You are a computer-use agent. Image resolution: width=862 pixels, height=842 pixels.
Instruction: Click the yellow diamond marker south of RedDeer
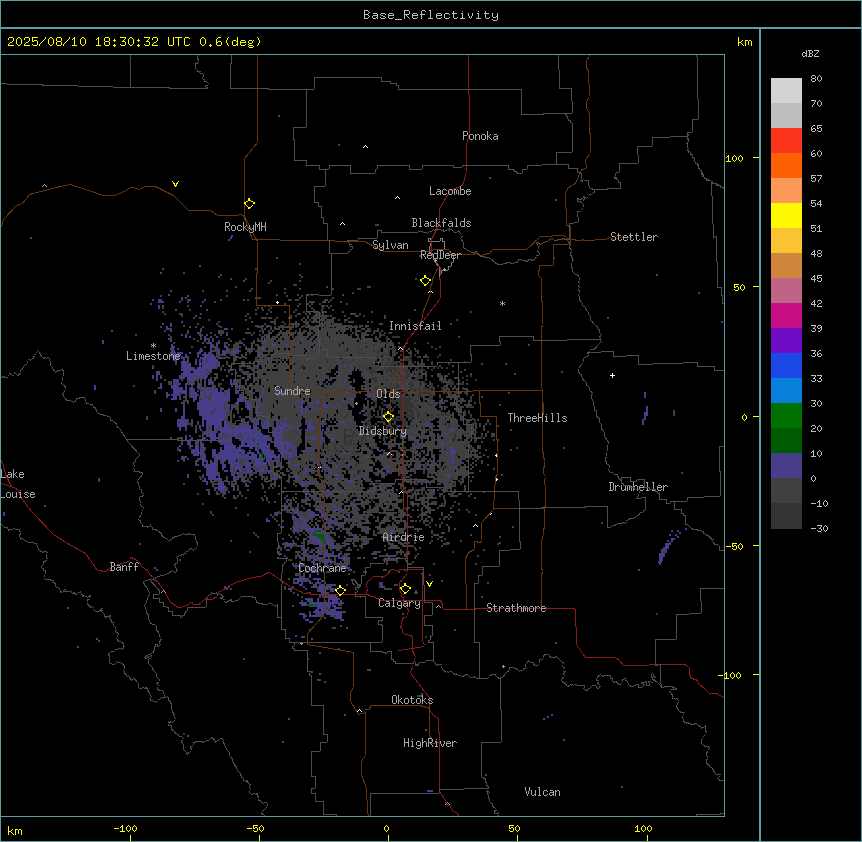coord(425,280)
